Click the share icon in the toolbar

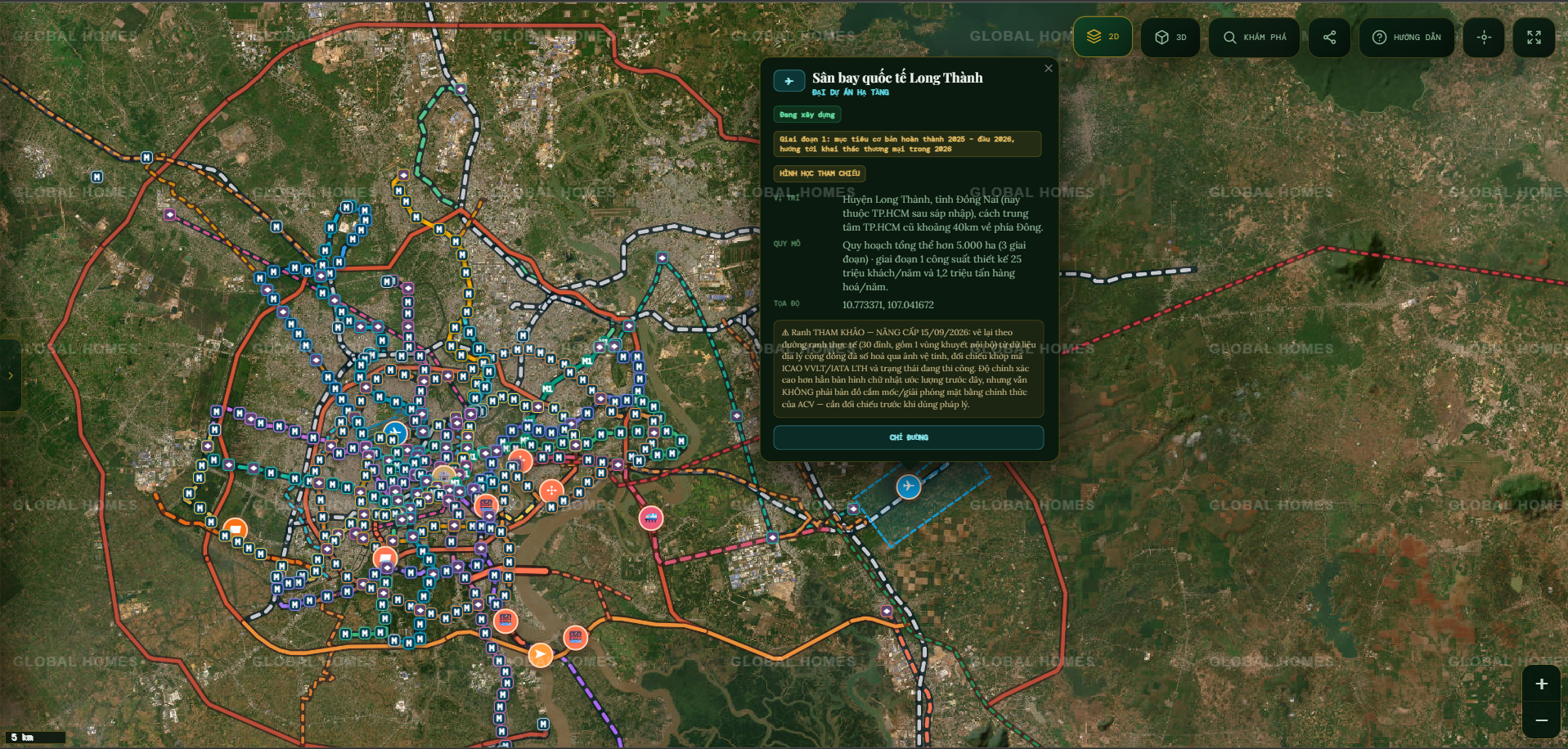(x=1329, y=37)
